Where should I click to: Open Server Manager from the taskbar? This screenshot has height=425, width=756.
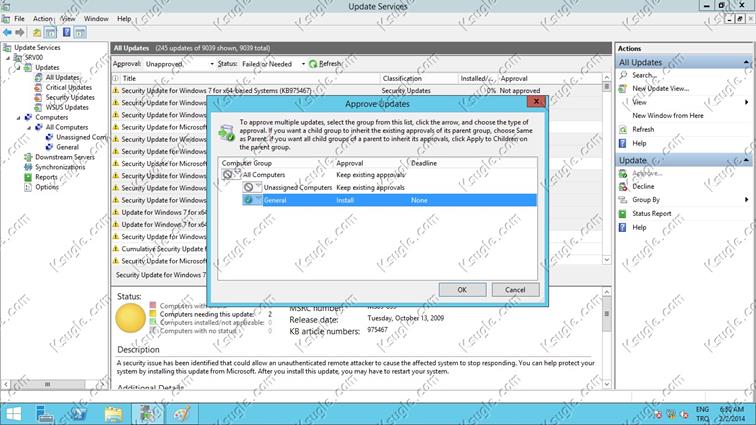(44, 414)
